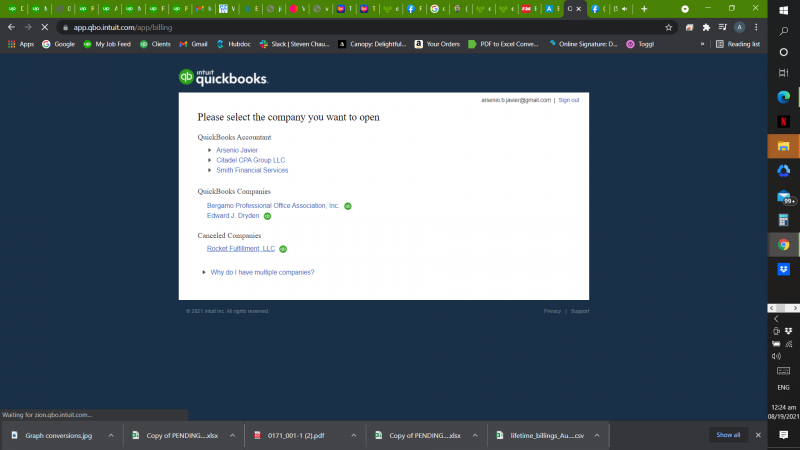The image size is (800, 450).
Task: Open Arsenio Javier accountant company
Action: tap(237, 150)
